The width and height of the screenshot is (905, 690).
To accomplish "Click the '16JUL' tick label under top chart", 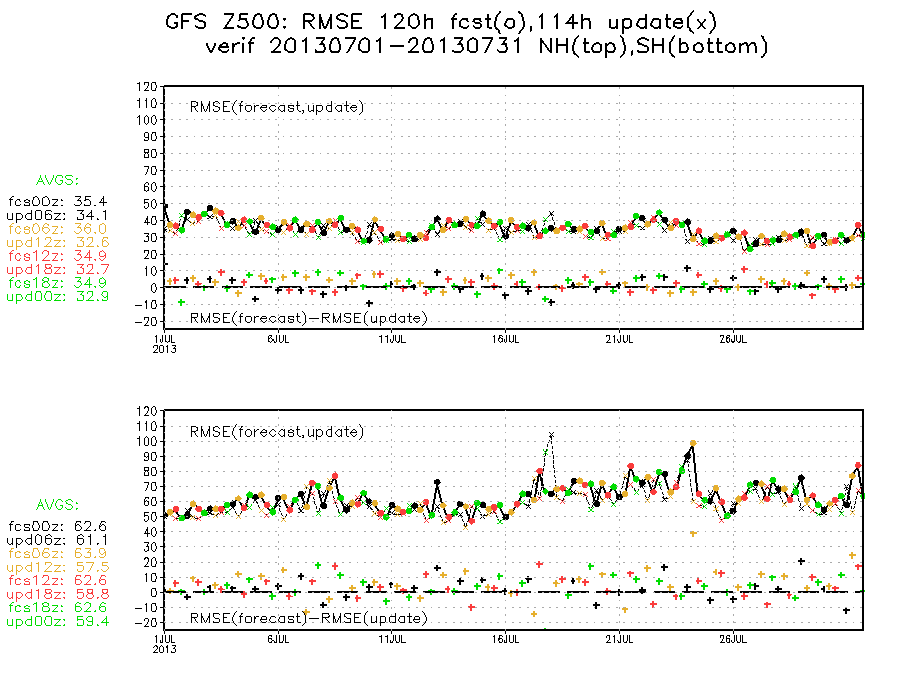I will coord(506,340).
